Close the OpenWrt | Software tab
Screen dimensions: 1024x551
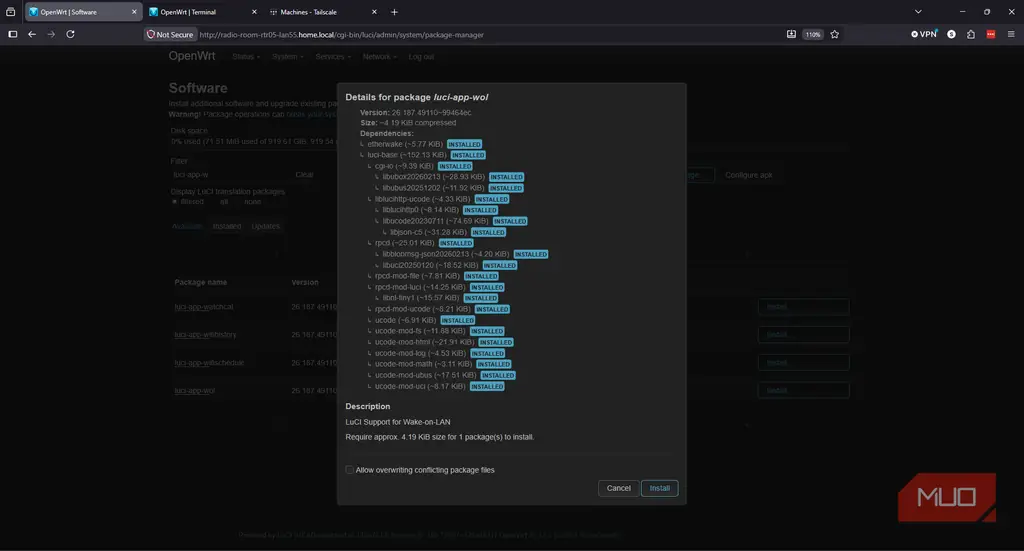(134, 12)
